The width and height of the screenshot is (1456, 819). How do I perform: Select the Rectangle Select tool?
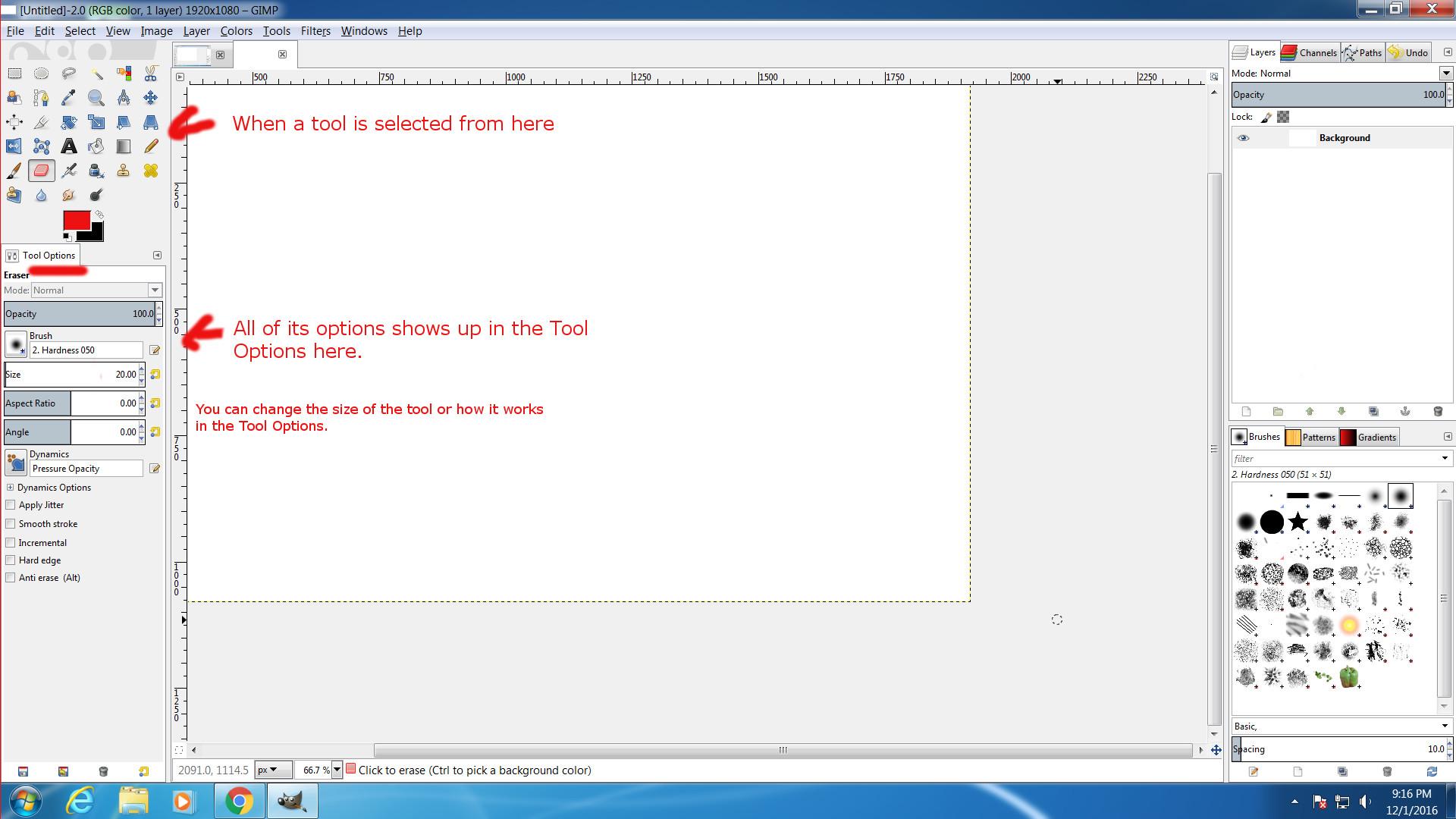click(14, 74)
